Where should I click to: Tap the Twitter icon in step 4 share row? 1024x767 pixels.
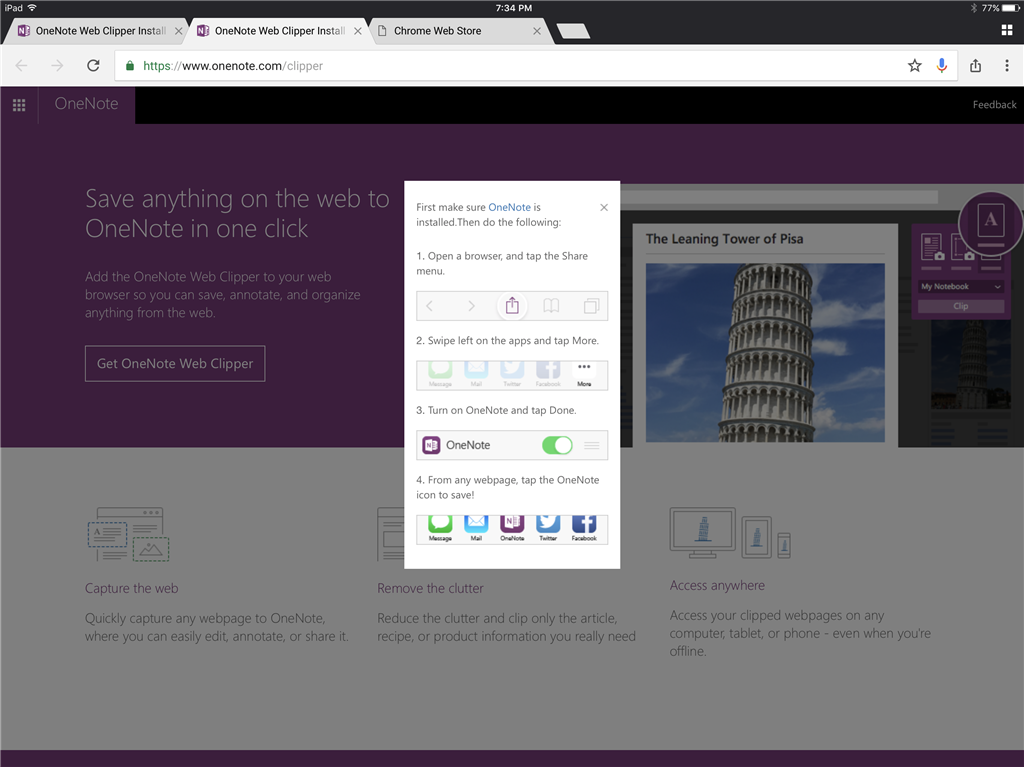(548, 527)
